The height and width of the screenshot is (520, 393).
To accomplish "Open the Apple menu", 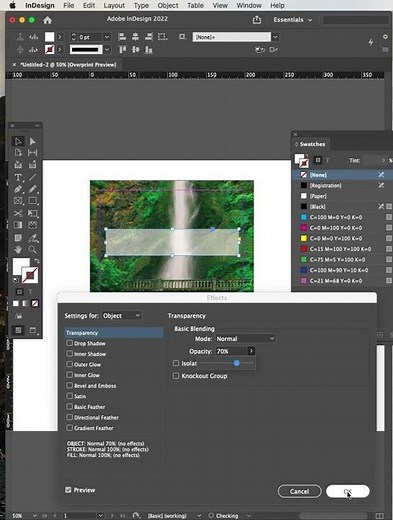I will [x=12, y=5].
